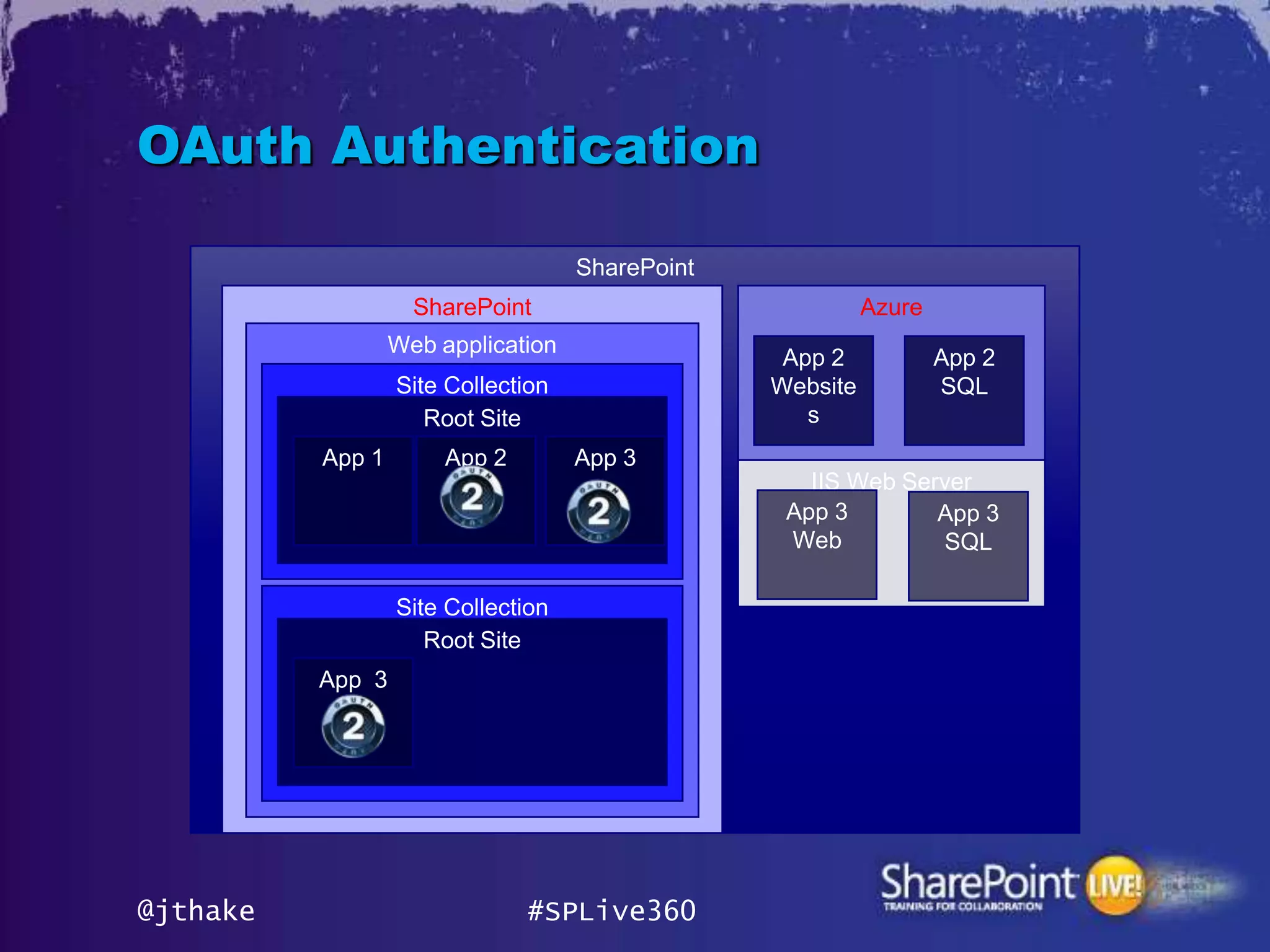
Task: Click the first Site Collection label
Action: click(x=472, y=385)
